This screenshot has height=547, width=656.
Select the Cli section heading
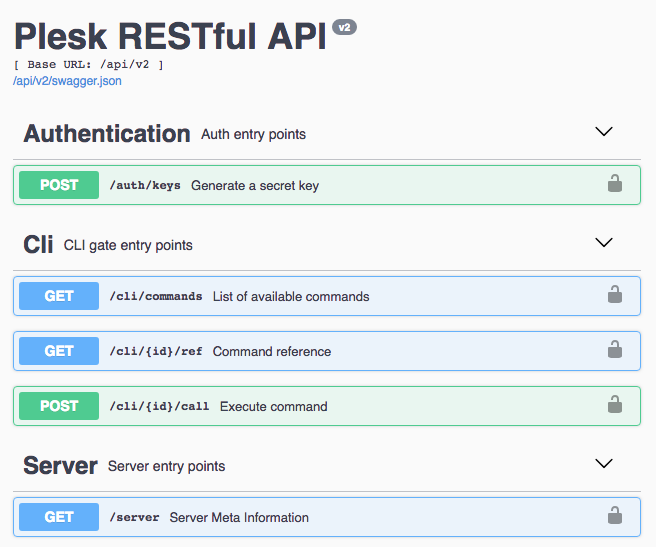(x=38, y=244)
